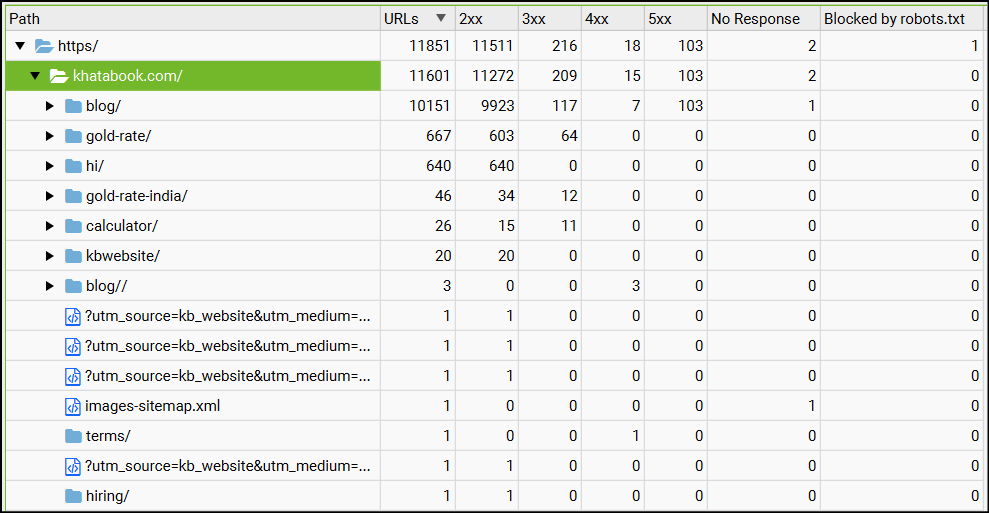Expand the hi/ folder arrow
This screenshot has height=513, width=989.
pos(50,166)
